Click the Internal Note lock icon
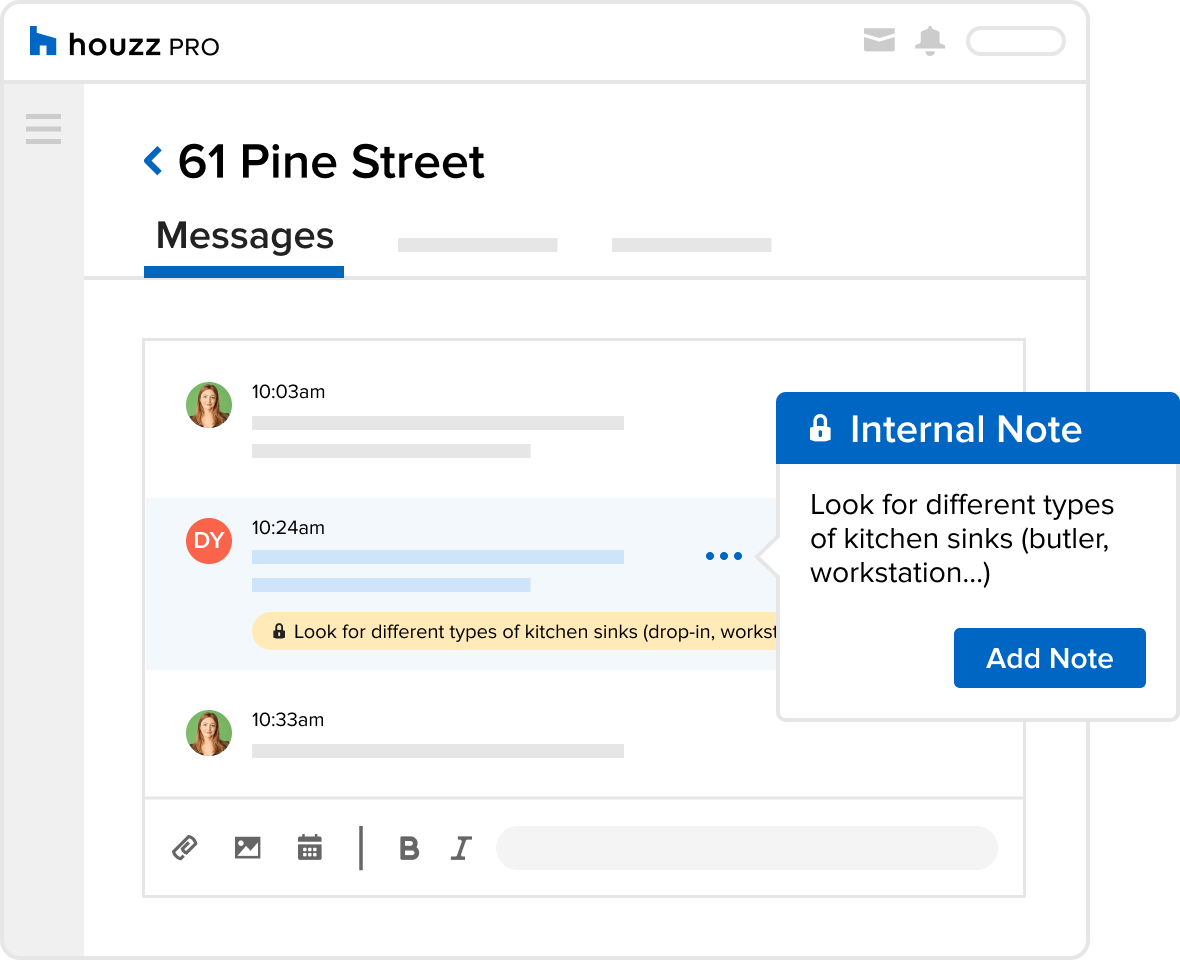The width and height of the screenshot is (1180, 960). click(820, 428)
